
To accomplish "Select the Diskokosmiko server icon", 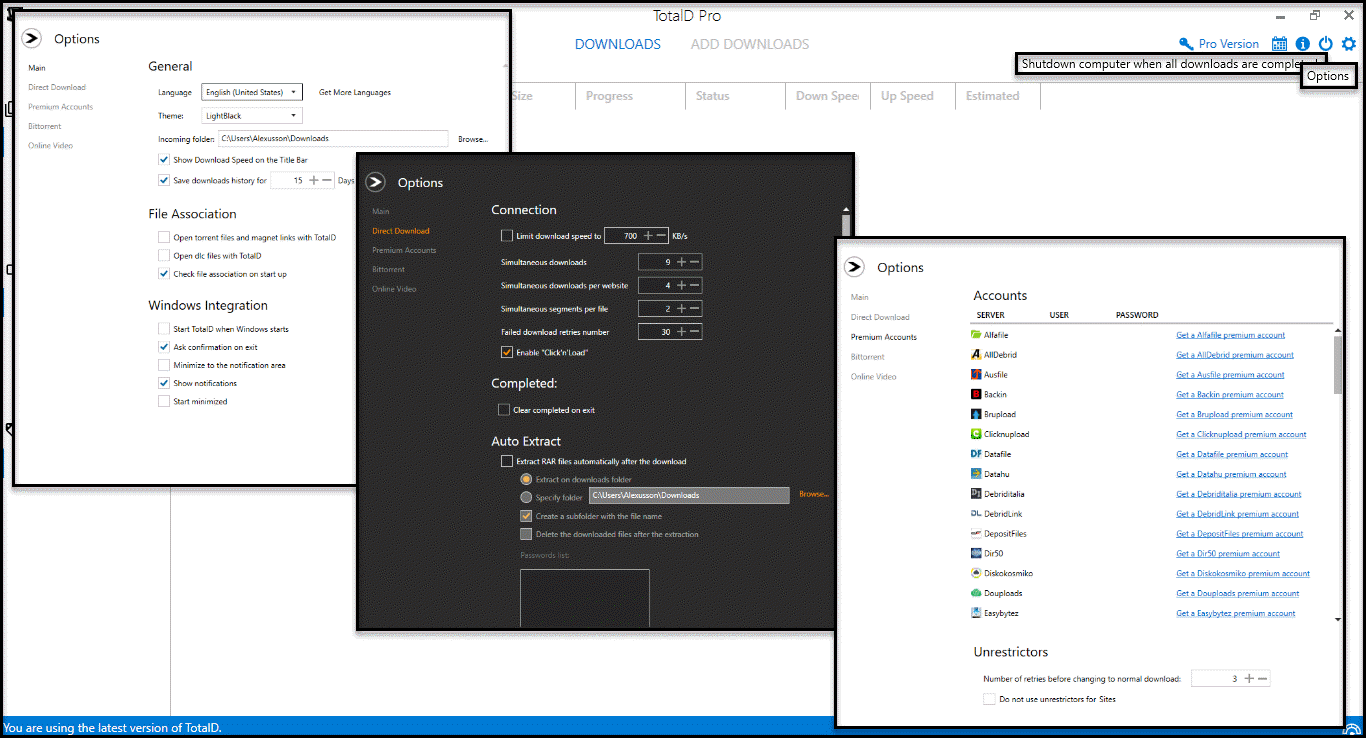I will pyautogui.click(x=976, y=573).
